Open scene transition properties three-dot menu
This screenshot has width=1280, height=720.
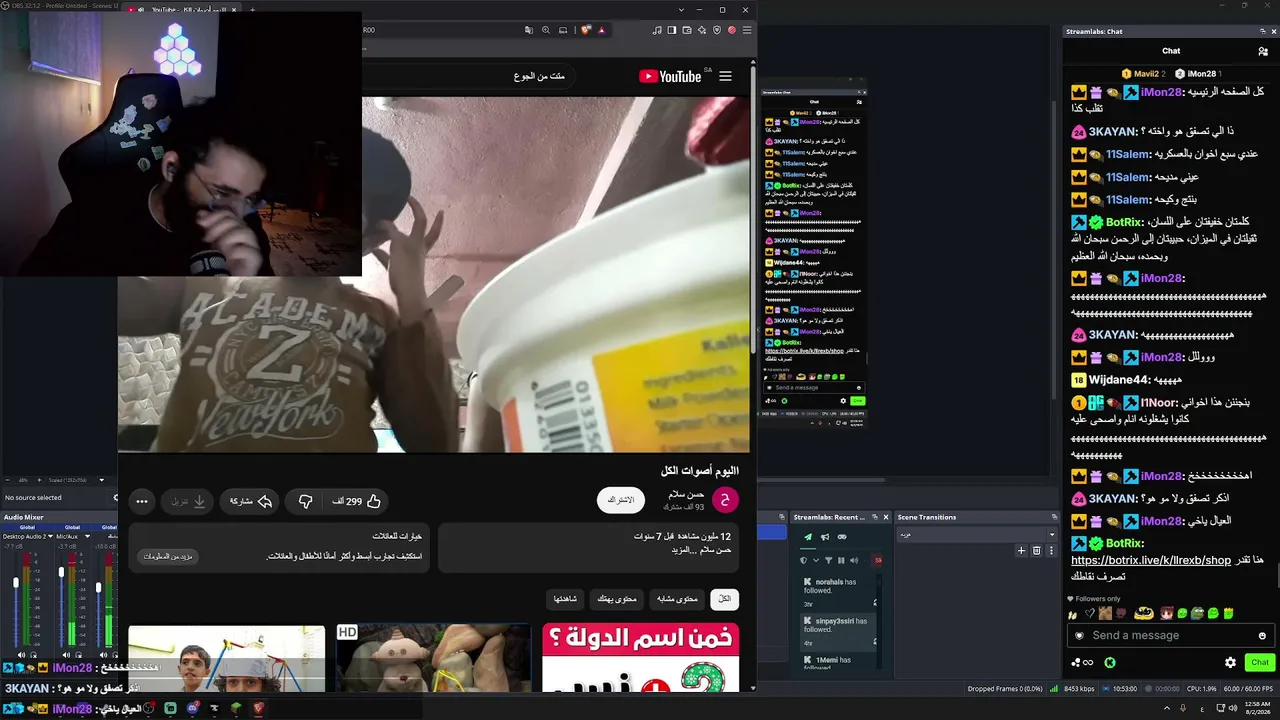[1051, 550]
